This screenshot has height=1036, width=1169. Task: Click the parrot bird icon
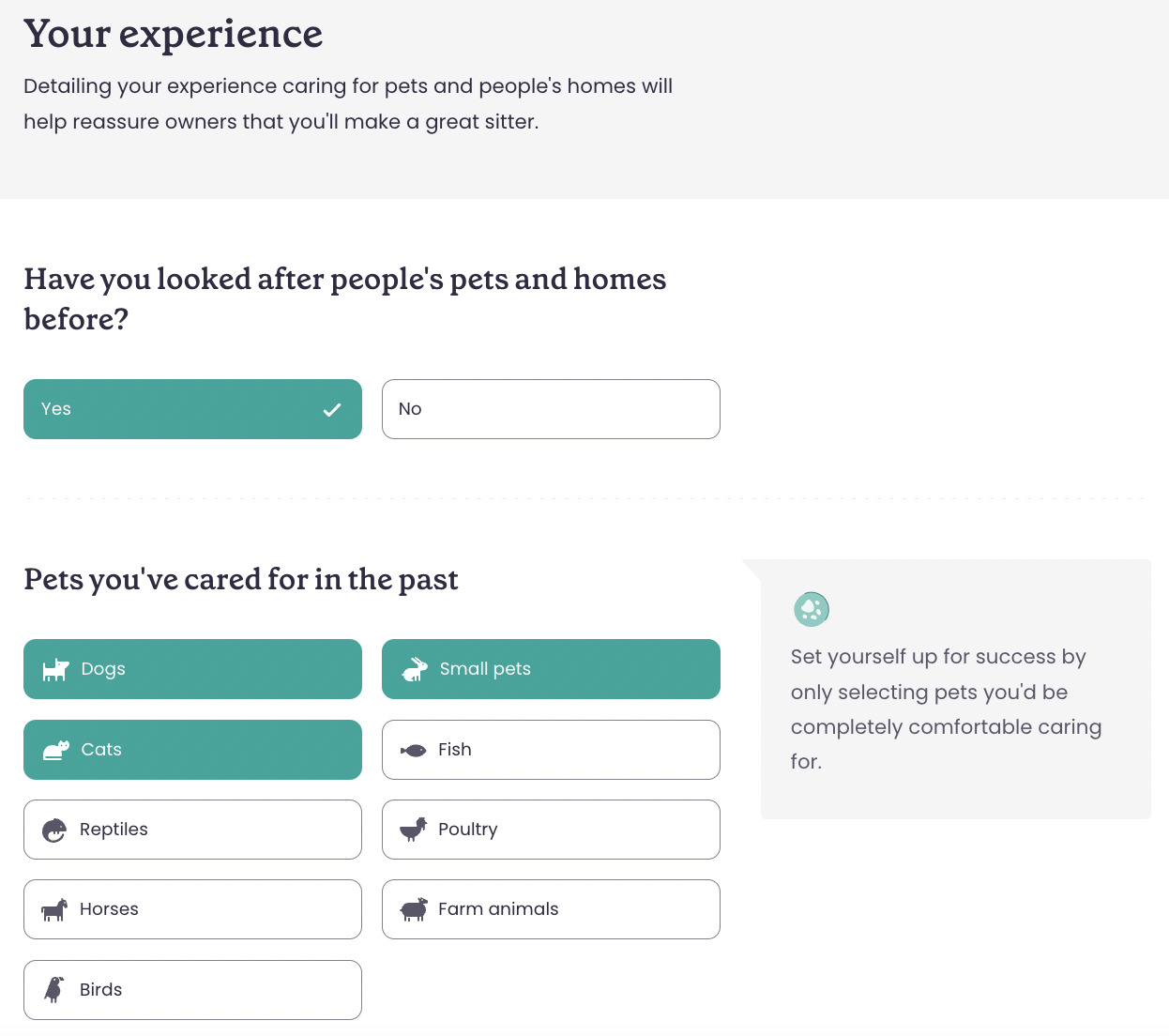54,990
